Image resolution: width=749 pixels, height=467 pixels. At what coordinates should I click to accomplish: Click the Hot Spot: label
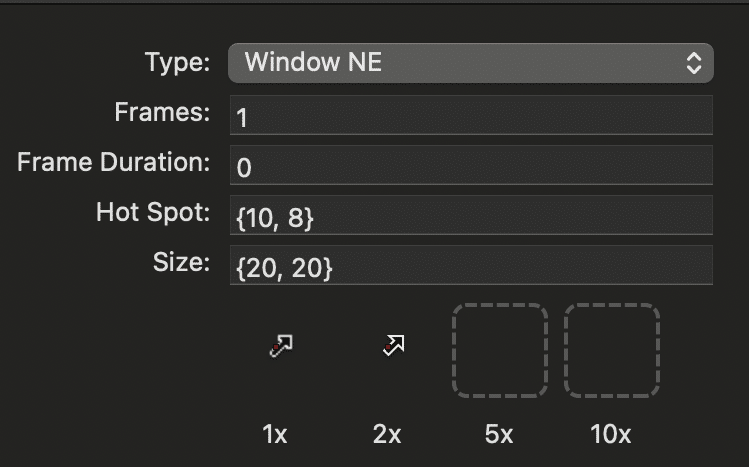153,212
